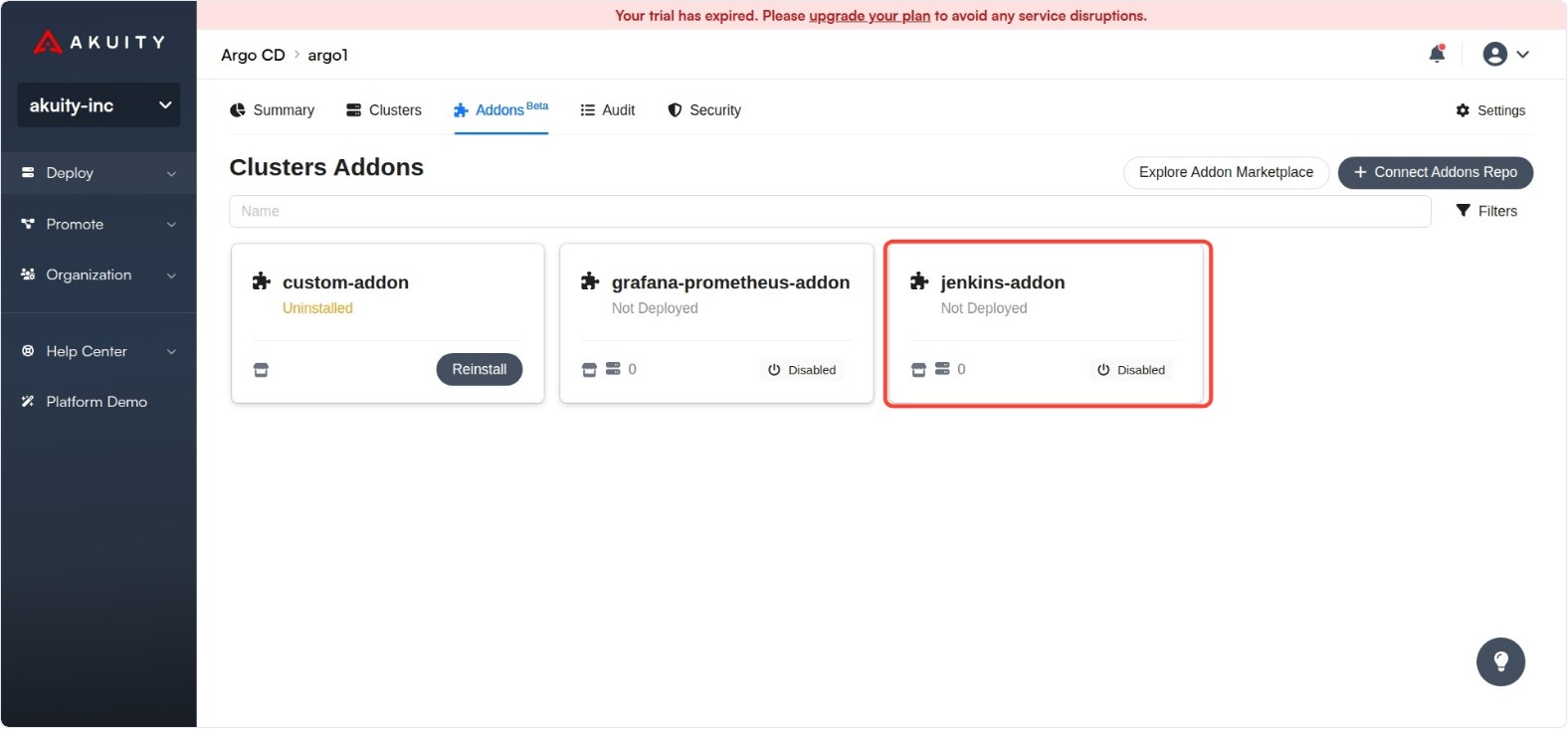Select the Addons Beta tab
1568x729 pixels.
pos(500,110)
